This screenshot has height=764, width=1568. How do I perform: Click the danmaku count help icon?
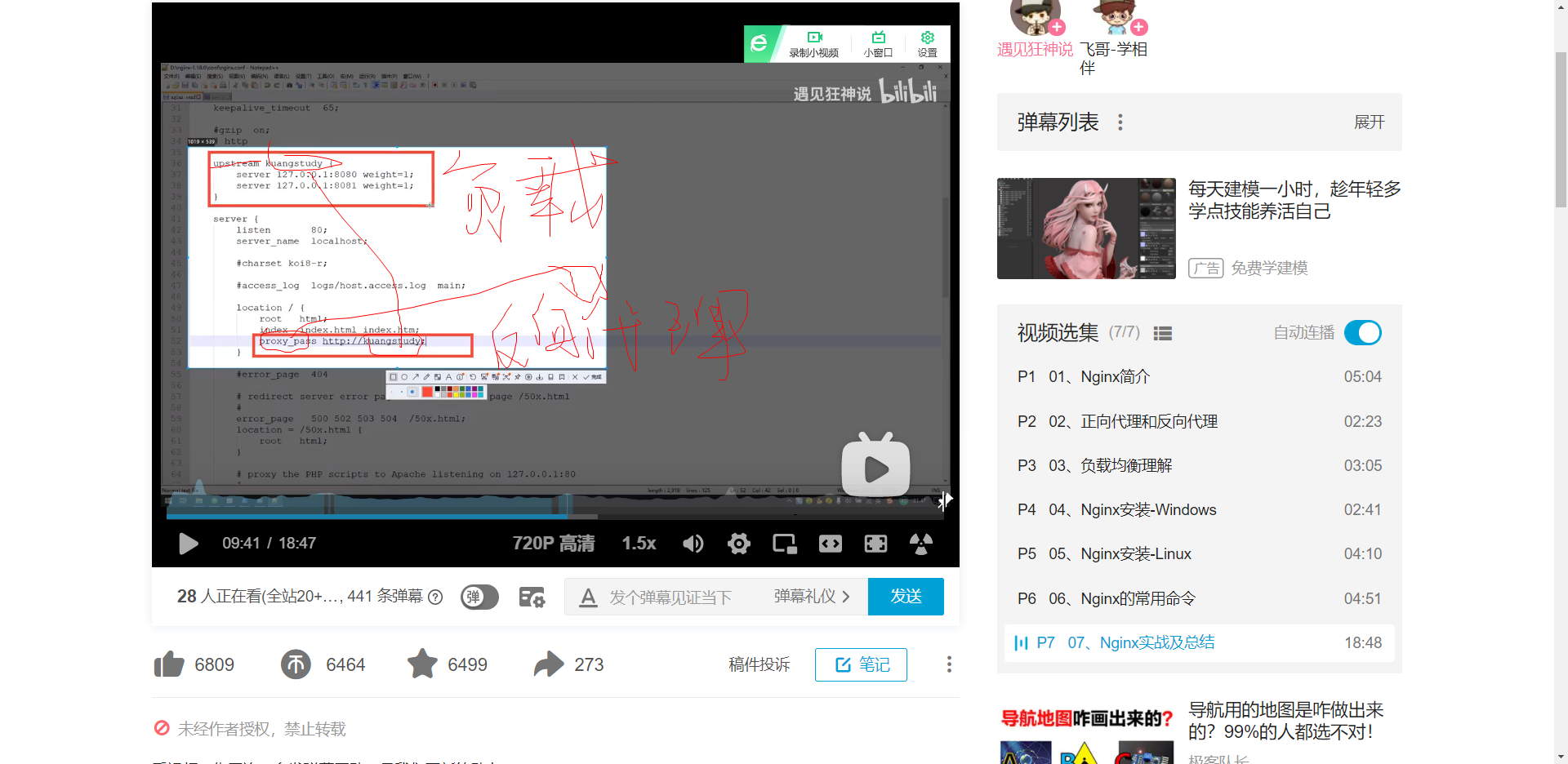pyautogui.click(x=435, y=597)
